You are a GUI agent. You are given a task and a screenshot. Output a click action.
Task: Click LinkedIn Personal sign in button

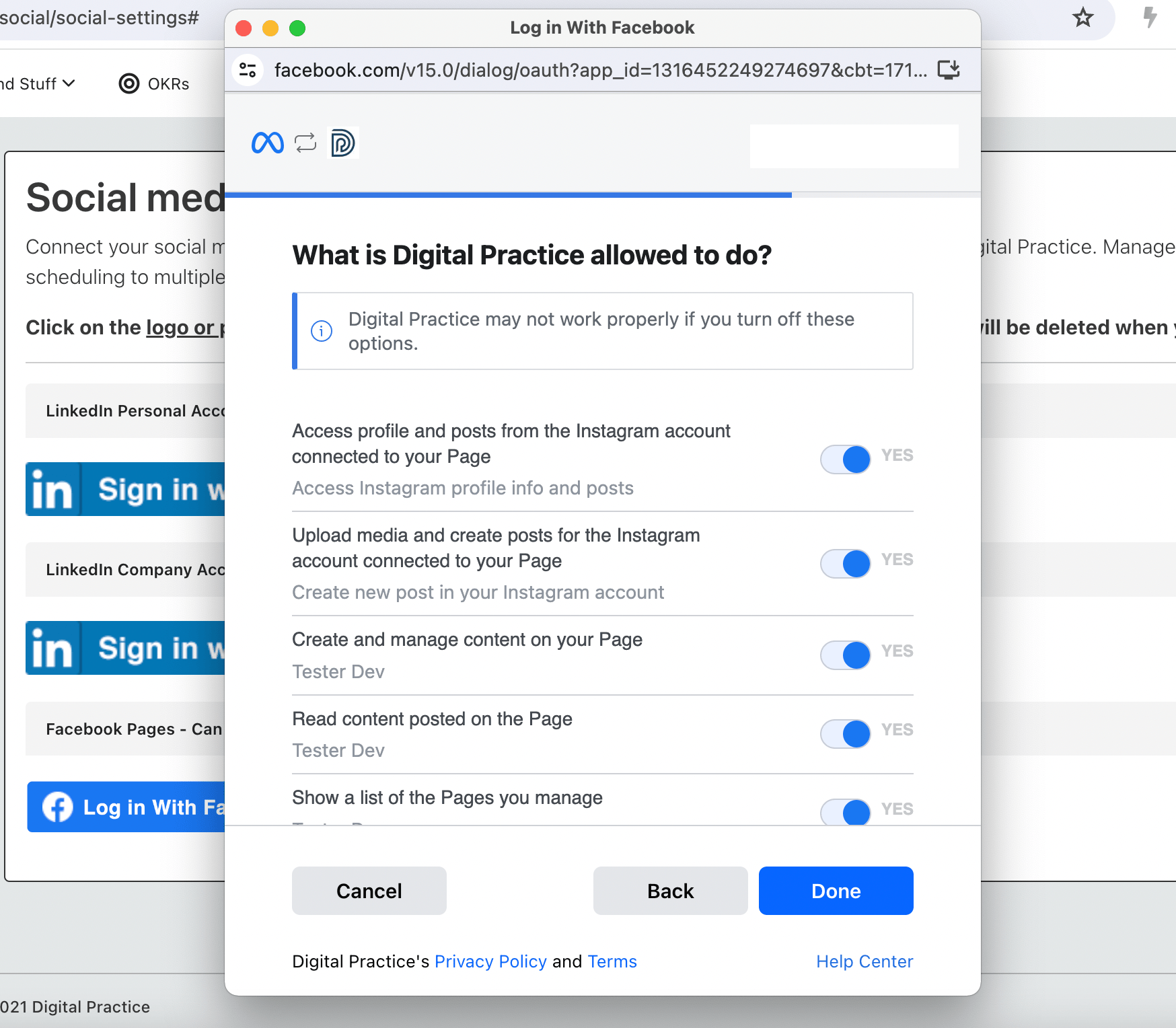point(125,489)
